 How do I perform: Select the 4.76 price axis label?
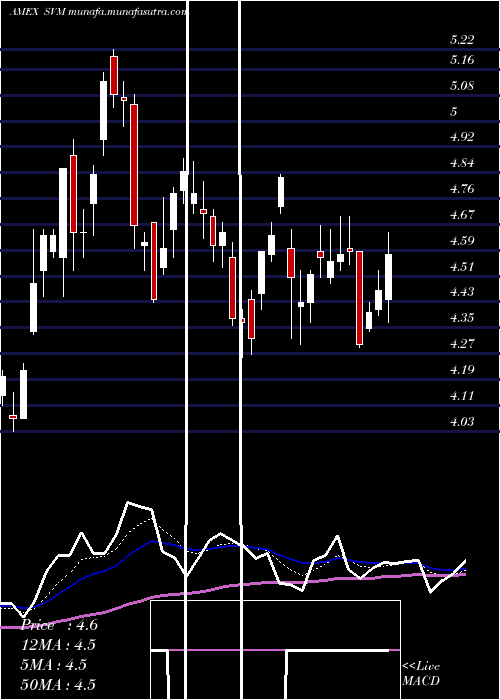click(x=462, y=188)
